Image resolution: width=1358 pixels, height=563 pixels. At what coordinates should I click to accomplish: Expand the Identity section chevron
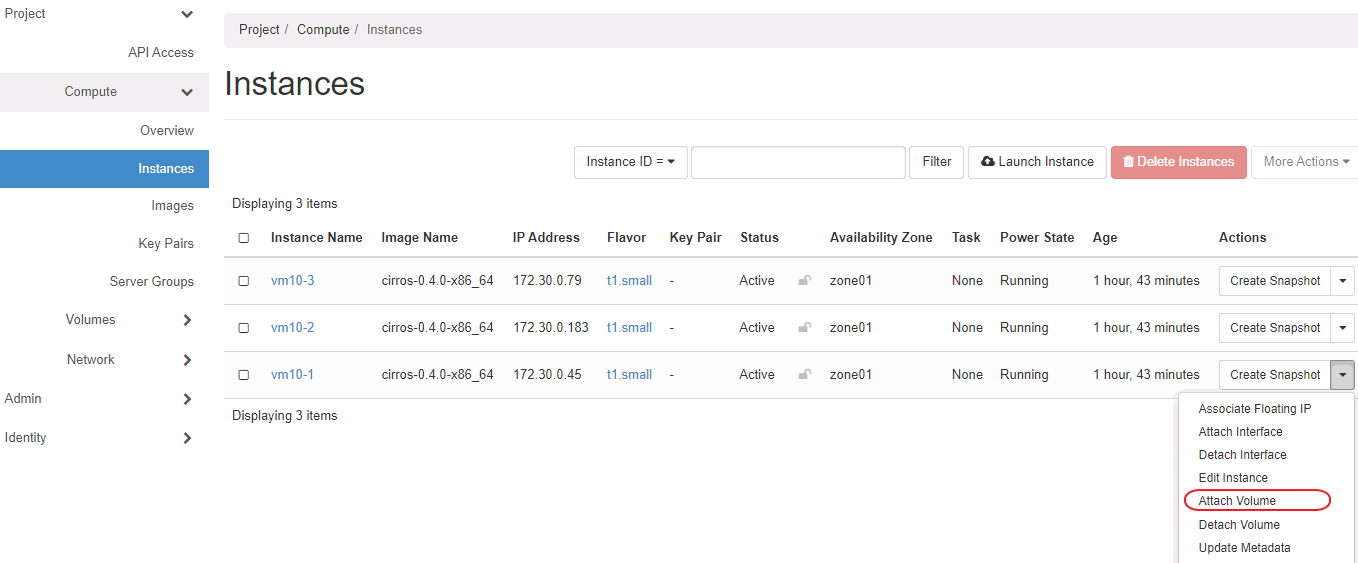click(x=187, y=438)
